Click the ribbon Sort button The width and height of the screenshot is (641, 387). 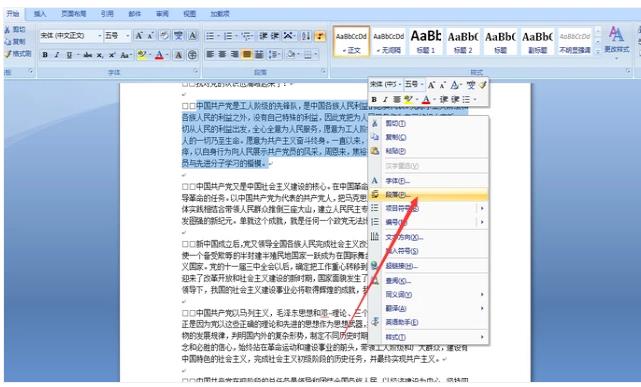[x=306, y=36]
